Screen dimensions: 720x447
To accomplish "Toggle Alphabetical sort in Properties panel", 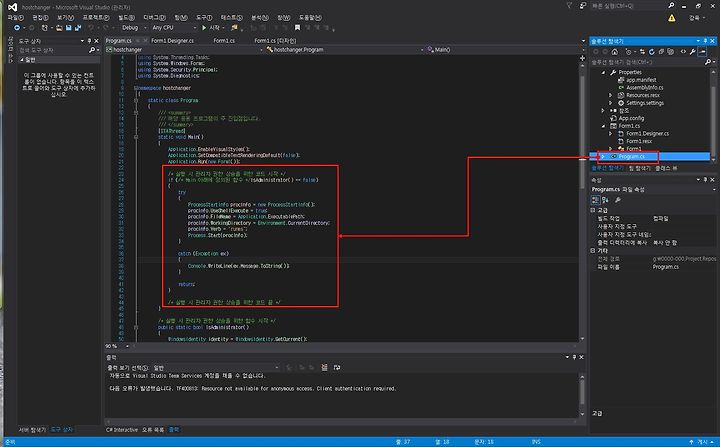I will point(605,200).
